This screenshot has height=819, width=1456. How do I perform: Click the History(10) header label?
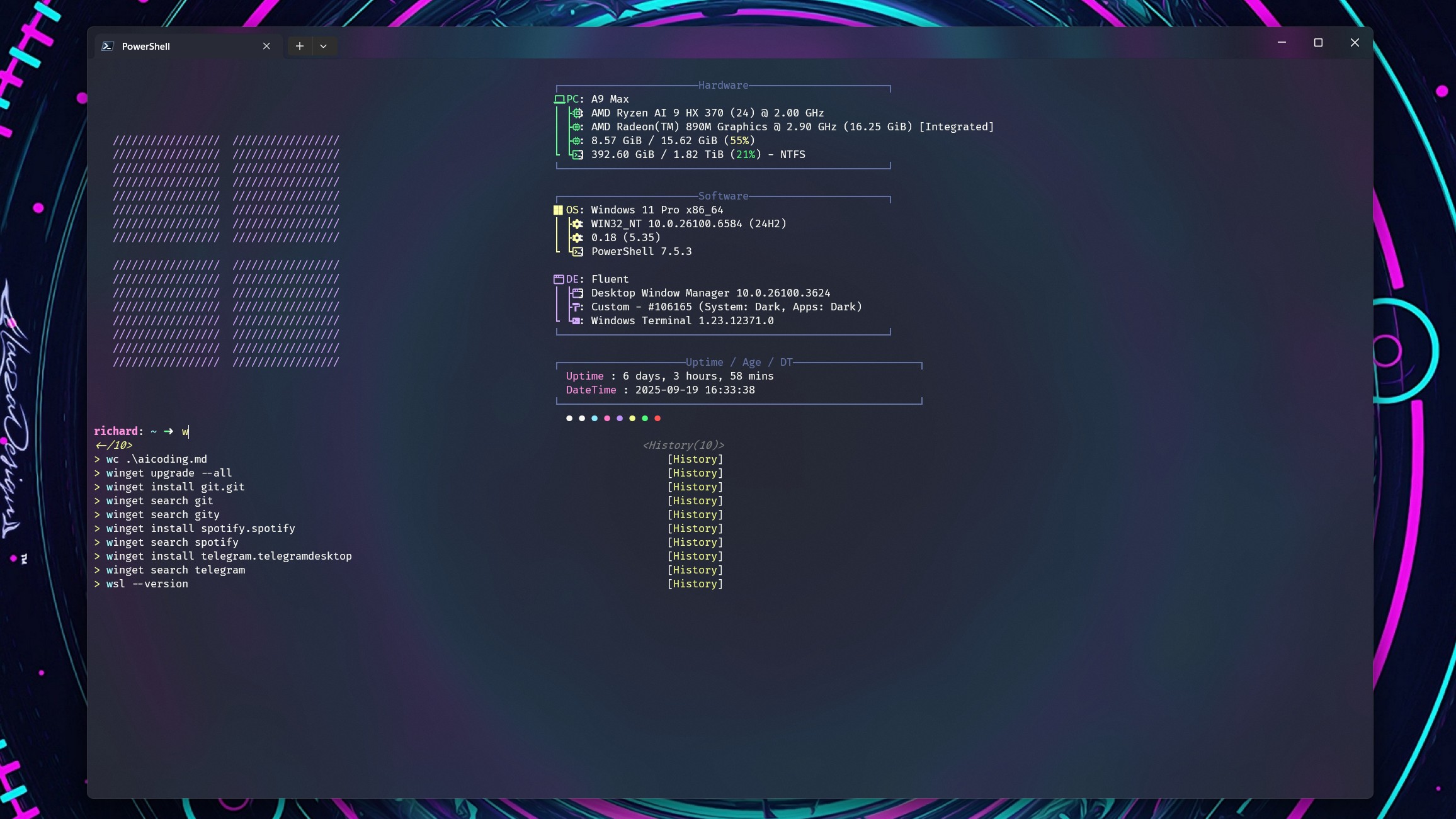pyautogui.click(x=683, y=445)
